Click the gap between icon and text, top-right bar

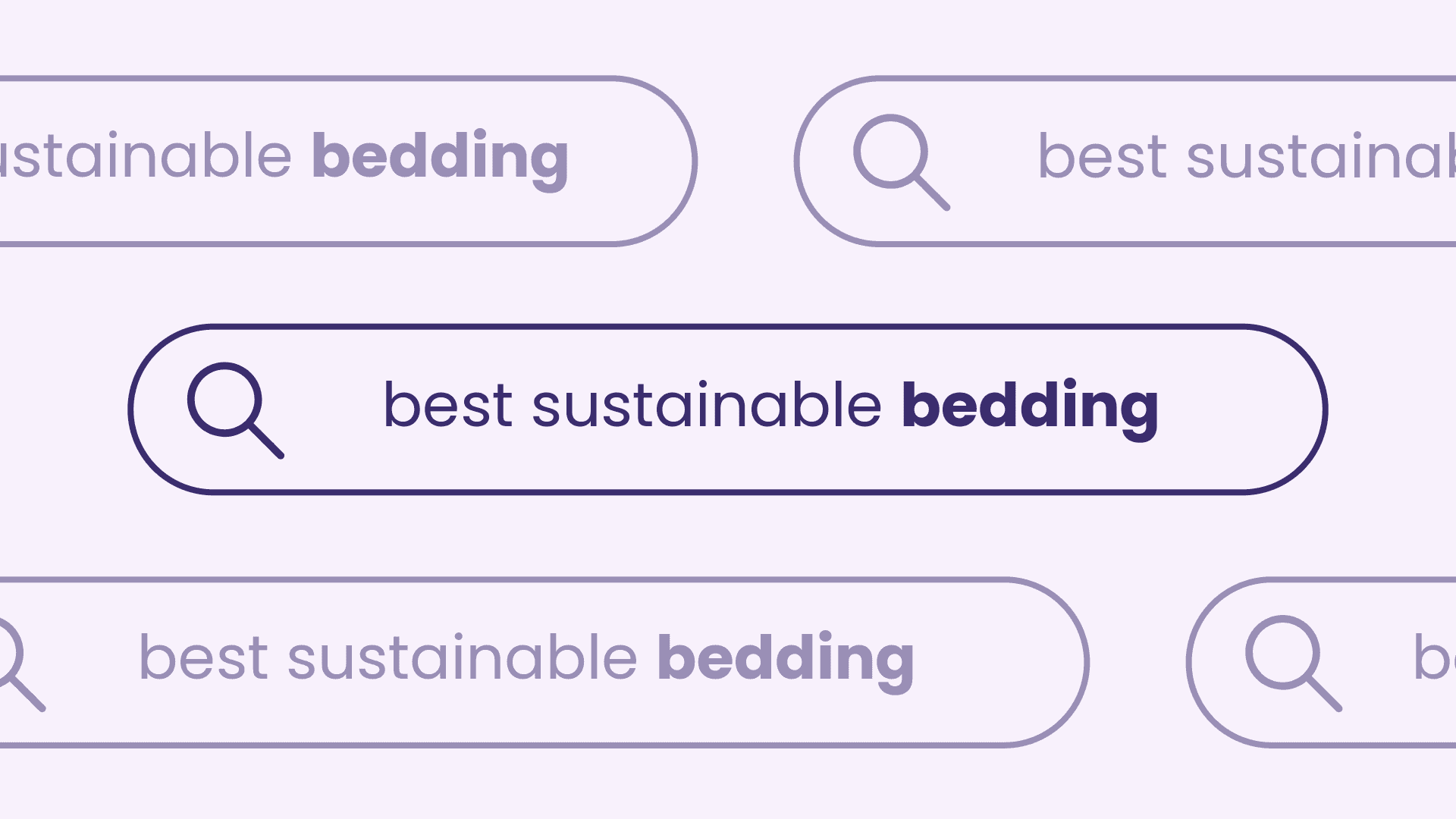993,161
